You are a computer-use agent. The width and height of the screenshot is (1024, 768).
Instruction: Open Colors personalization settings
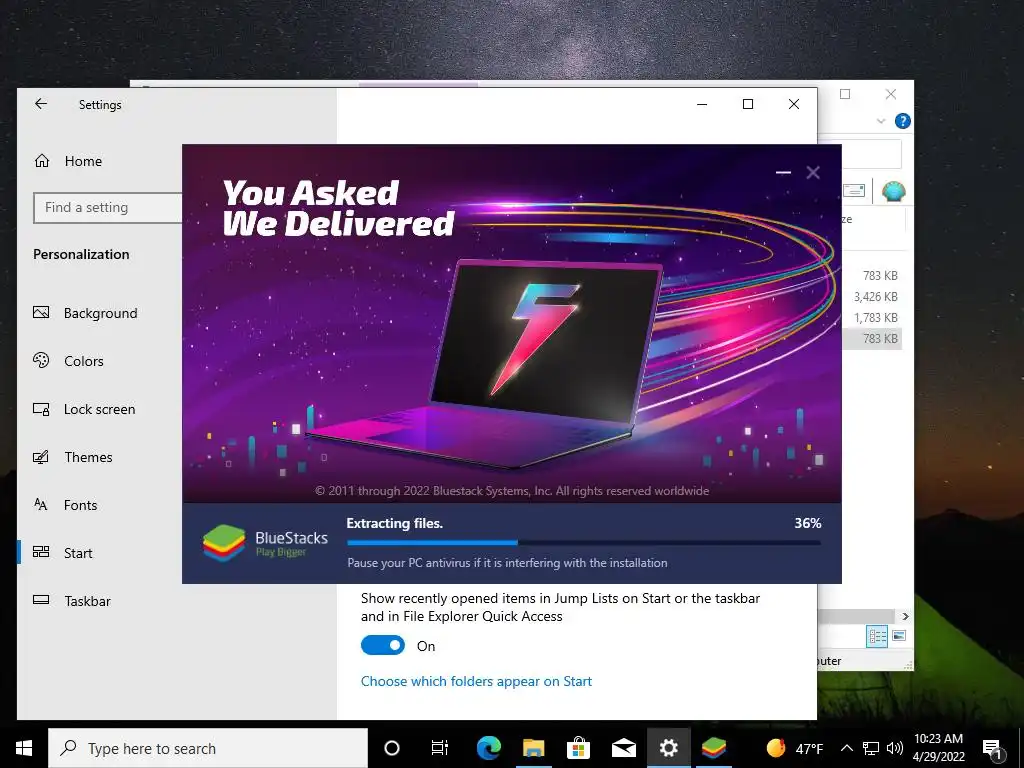pyautogui.click(x=84, y=361)
